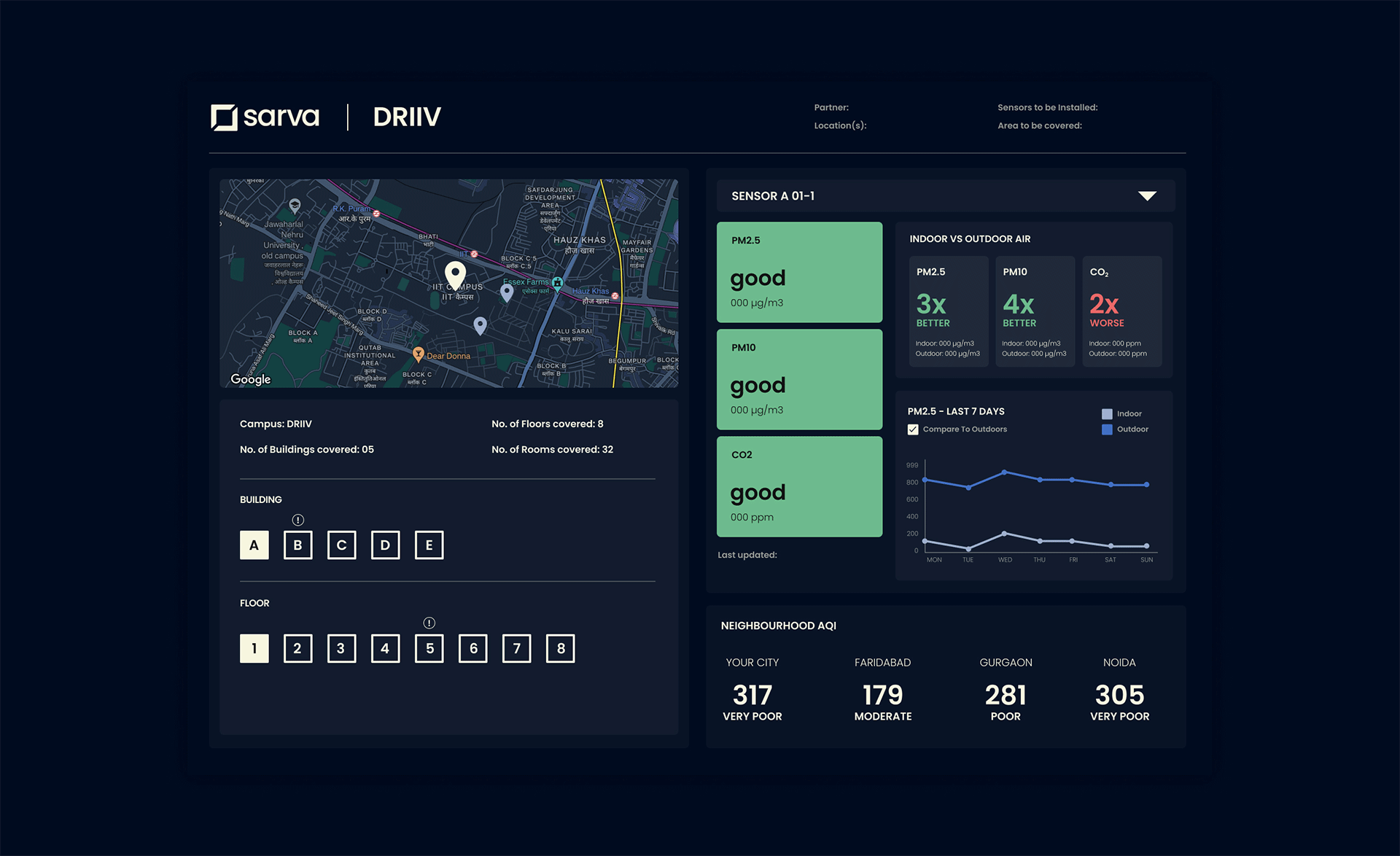Image resolution: width=1400 pixels, height=856 pixels.
Task: Toggle the Compare To Outdoors checkbox
Action: [x=913, y=429]
